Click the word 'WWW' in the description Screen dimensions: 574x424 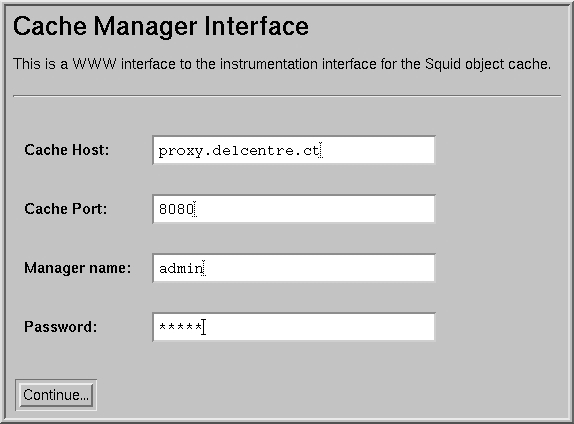pyautogui.click(x=94, y=64)
